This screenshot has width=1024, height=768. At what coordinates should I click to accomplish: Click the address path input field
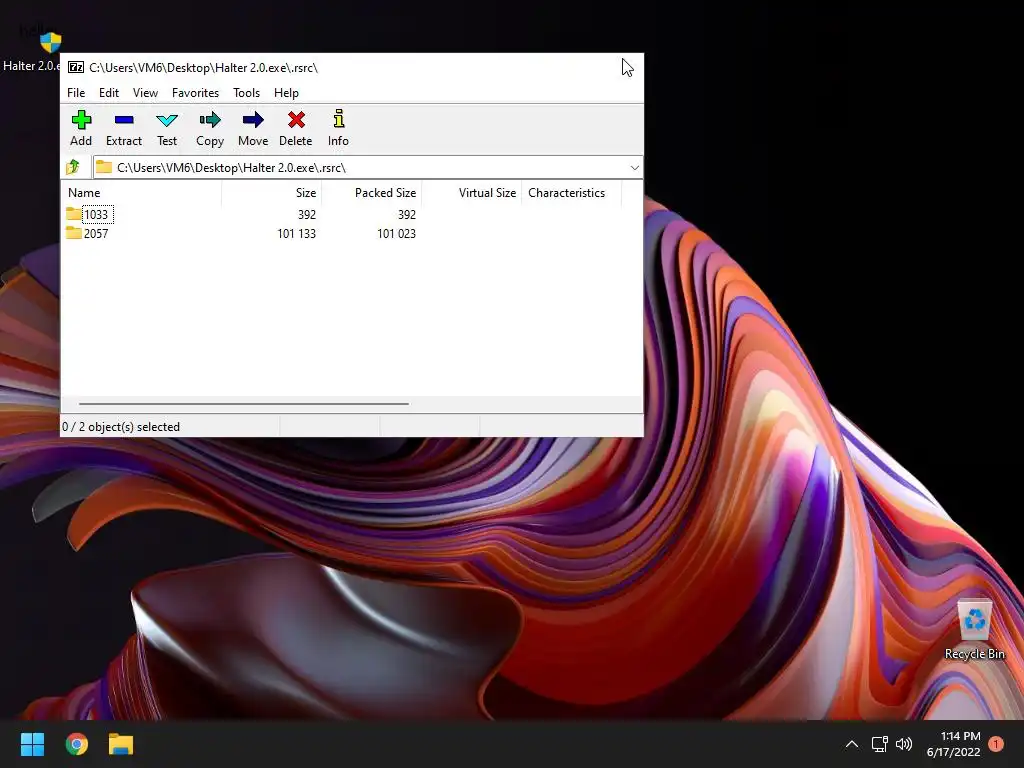(368, 168)
